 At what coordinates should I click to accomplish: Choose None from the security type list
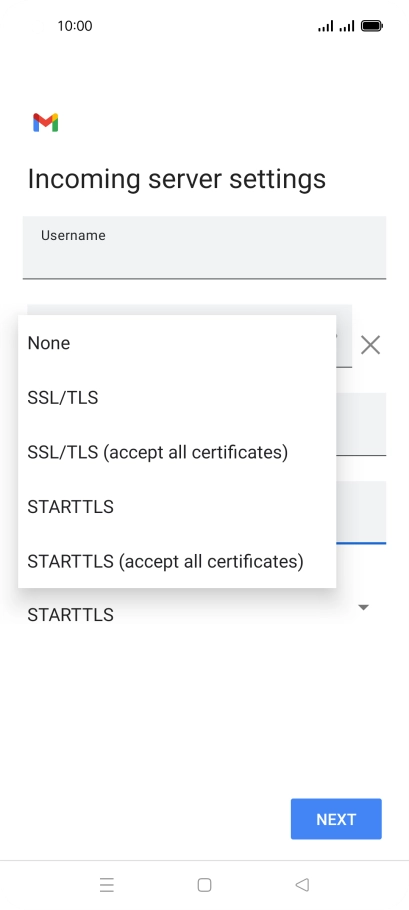click(177, 343)
